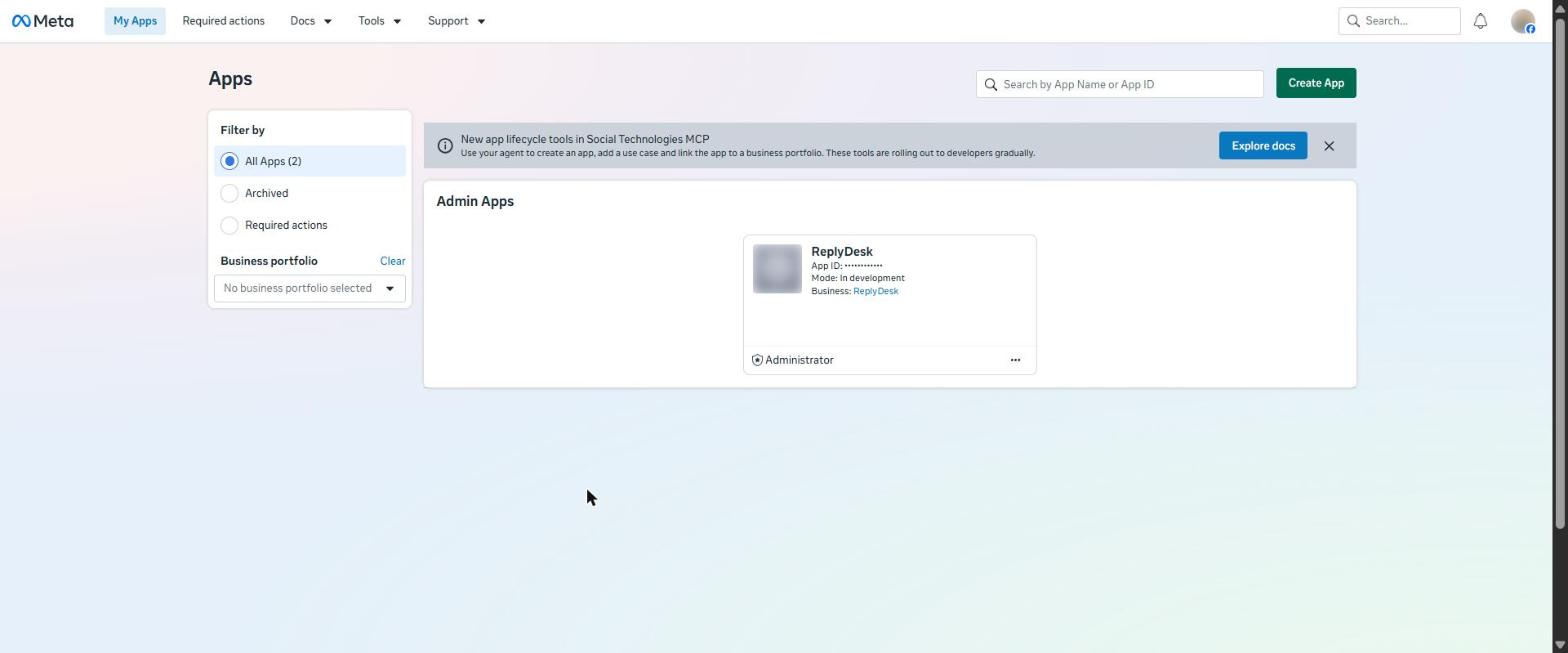Image resolution: width=1568 pixels, height=653 pixels.
Task: Select the Required actions filter radio
Action: point(229,225)
